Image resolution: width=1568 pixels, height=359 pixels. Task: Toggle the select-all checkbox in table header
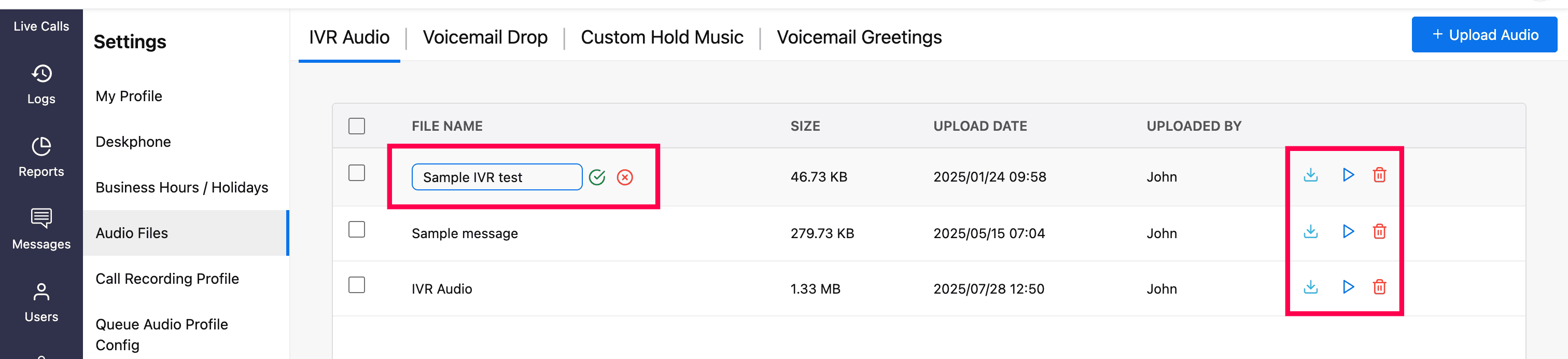pyautogui.click(x=357, y=126)
